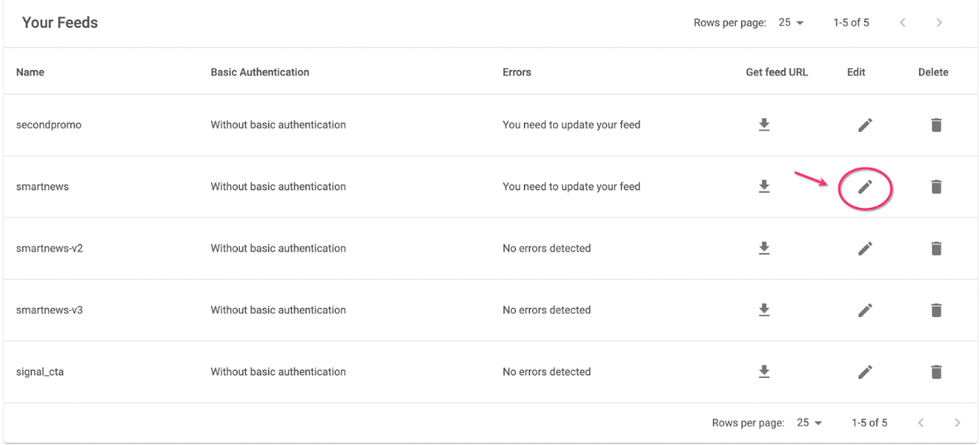Delete the smartnews-v2 feed
The height and width of the screenshot is (445, 980).
(936, 249)
